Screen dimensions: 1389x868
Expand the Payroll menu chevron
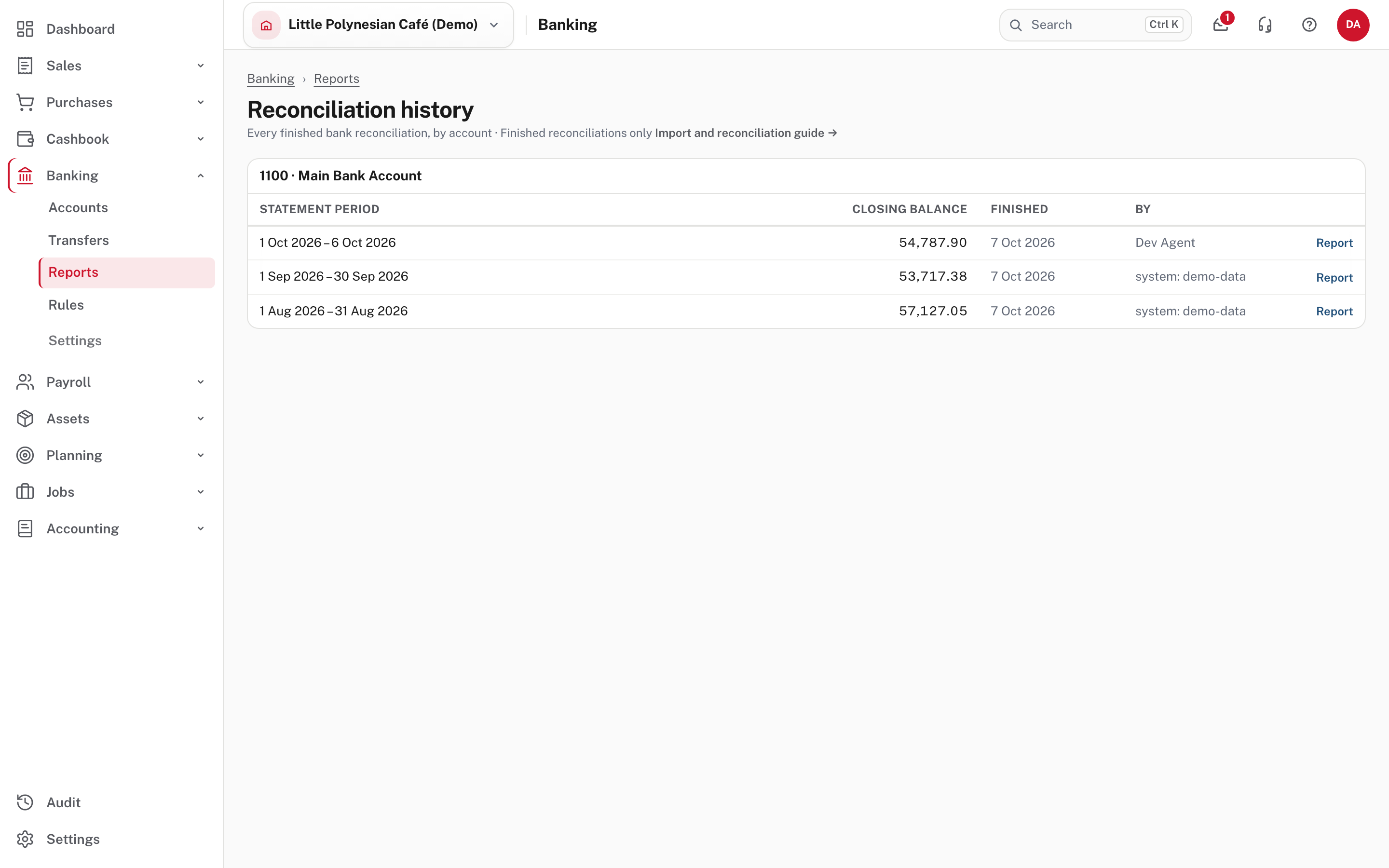point(200,382)
